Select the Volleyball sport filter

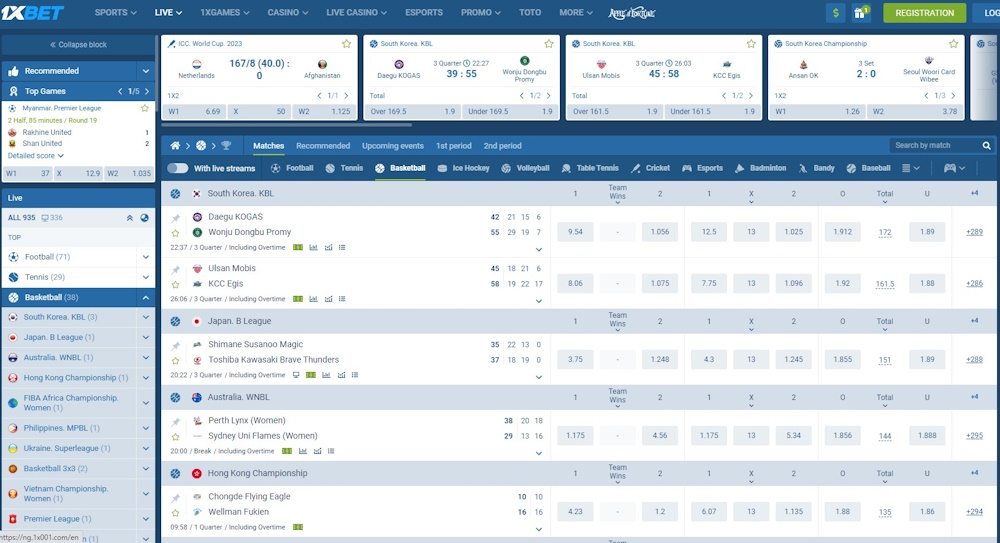[x=525, y=168]
